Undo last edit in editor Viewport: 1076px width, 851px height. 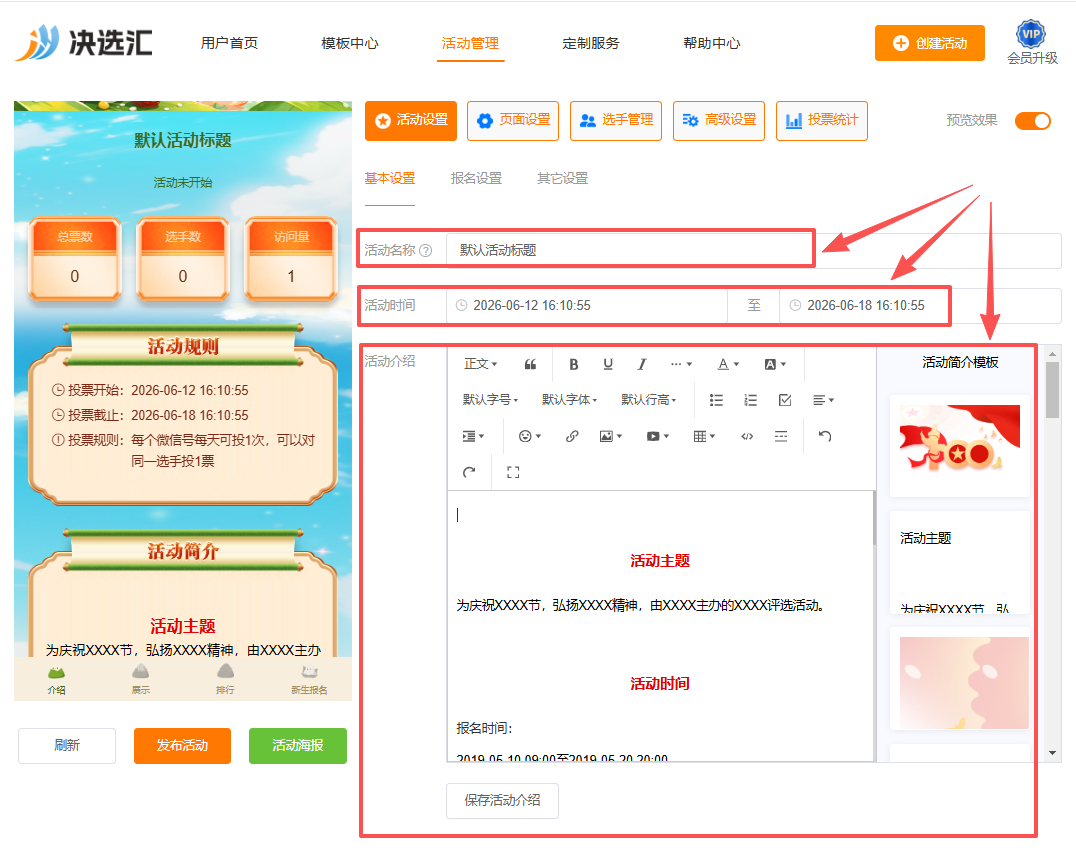pyautogui.click(x=825, y=436)
